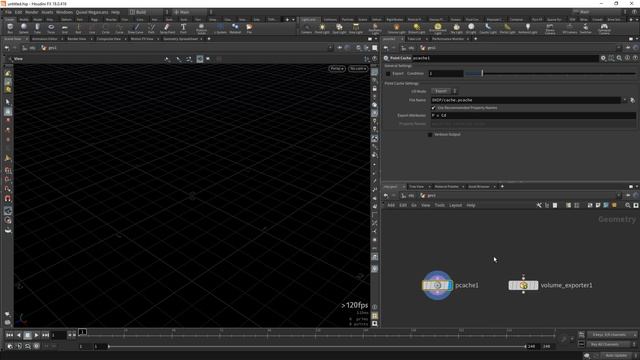
Task: Select the Draw Curve shelf tool
Action: click(x=136, y=28)
